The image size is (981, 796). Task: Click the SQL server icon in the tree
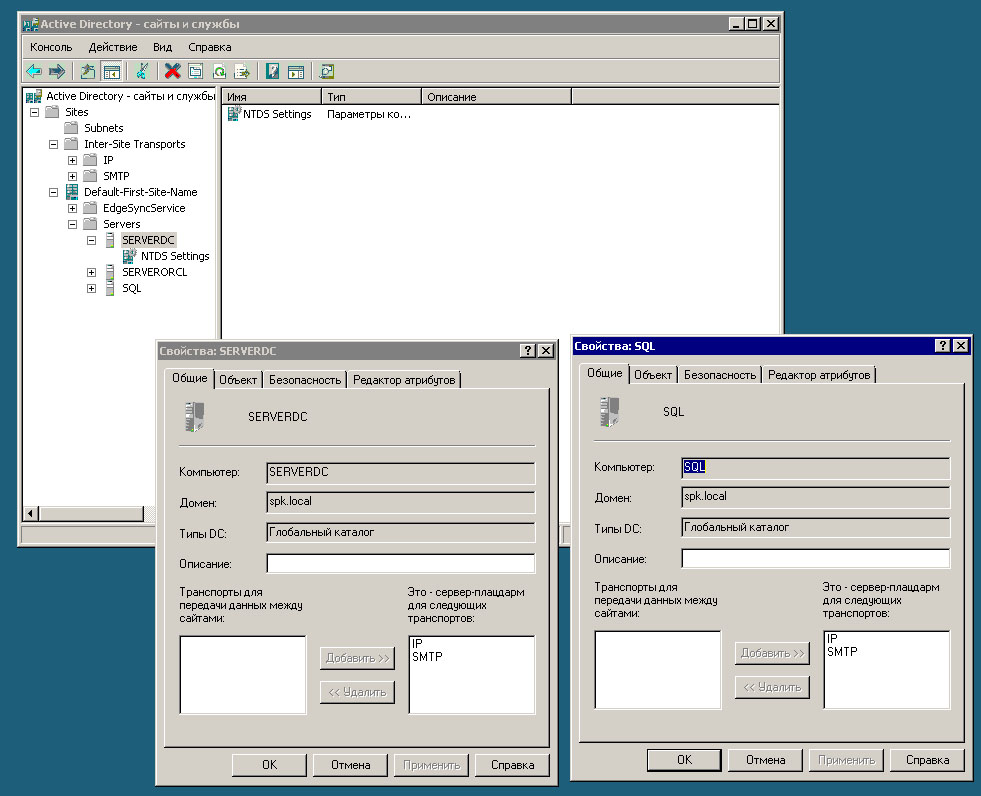110,288
